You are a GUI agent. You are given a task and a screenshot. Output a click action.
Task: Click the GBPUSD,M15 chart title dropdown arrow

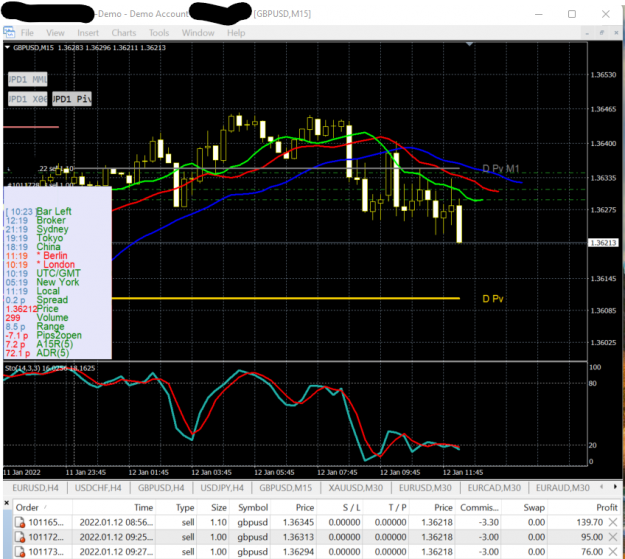pos(8,47)
